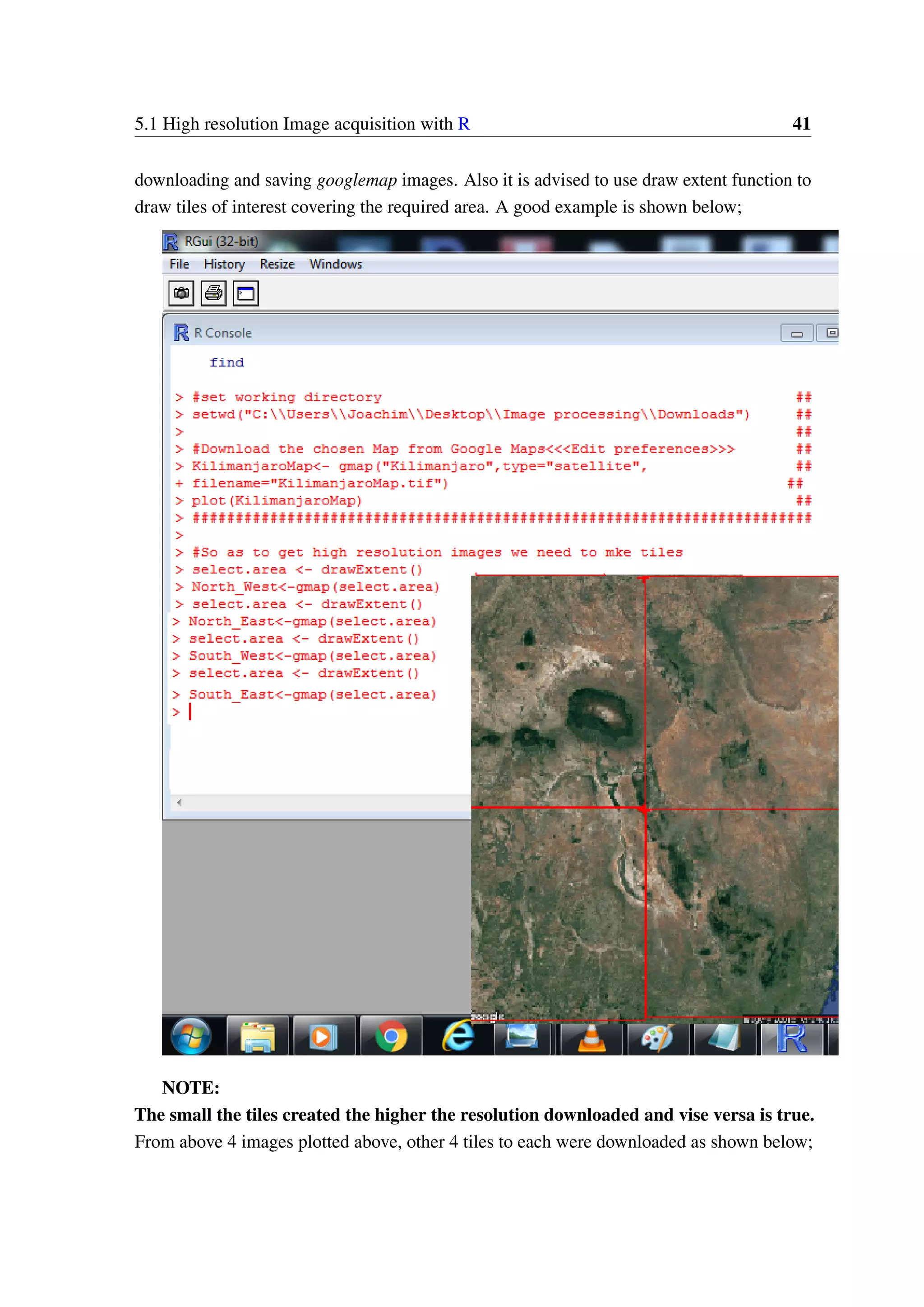Launch Windows Media Player from the taskbar
Screen dimensions: 924x1307
click(x=322, y=1037)
